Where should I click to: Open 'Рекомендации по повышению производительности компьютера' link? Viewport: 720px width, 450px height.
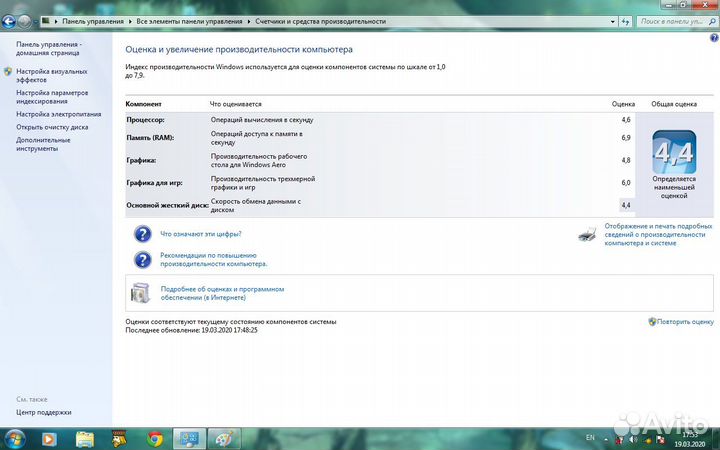coord(213,259)
